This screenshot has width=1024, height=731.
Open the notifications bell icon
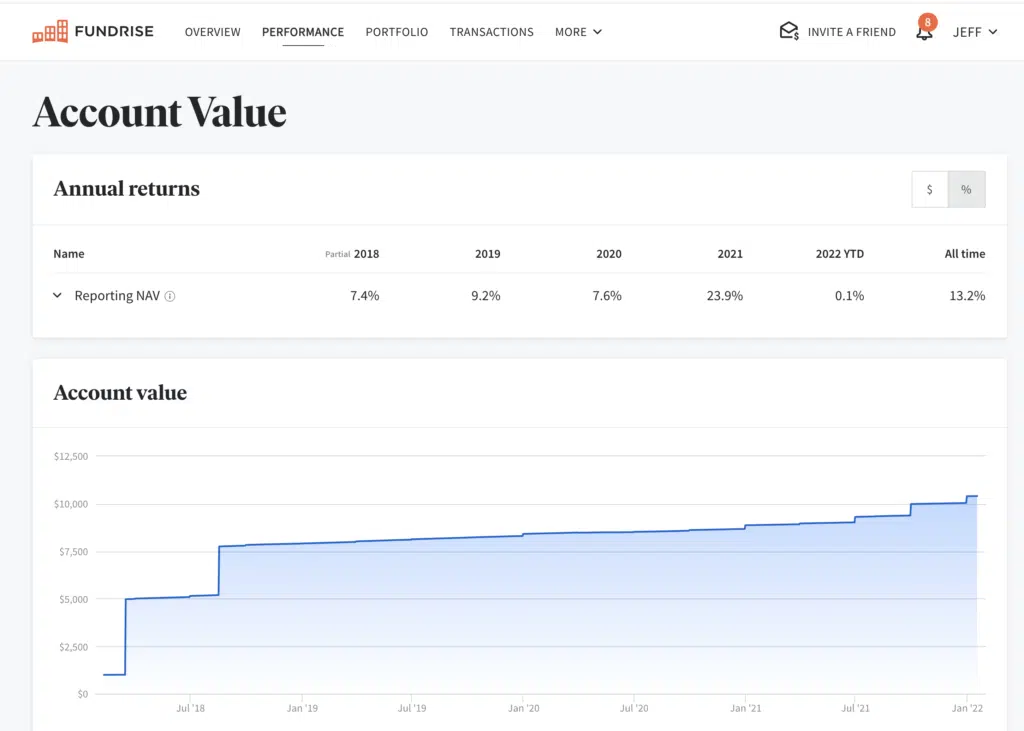tap(924, 32)
